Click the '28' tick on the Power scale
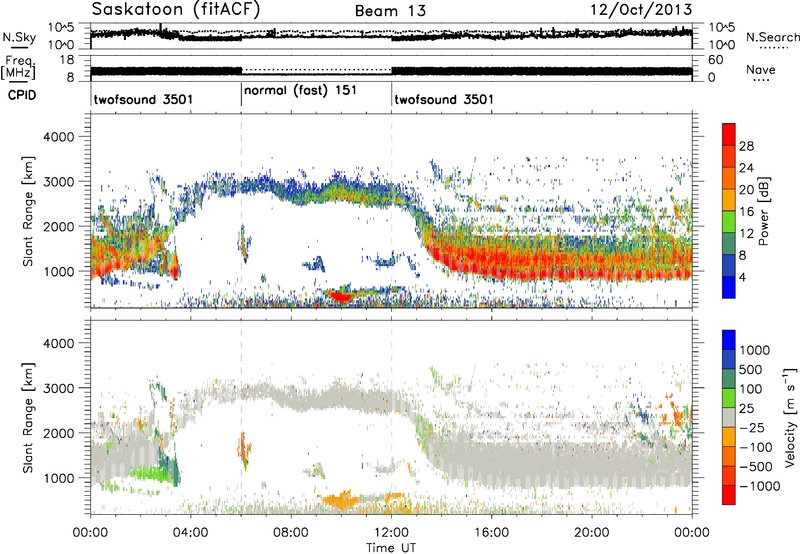Image resolution: width=800 pixels, height=554 pixels. click(746, 146)
